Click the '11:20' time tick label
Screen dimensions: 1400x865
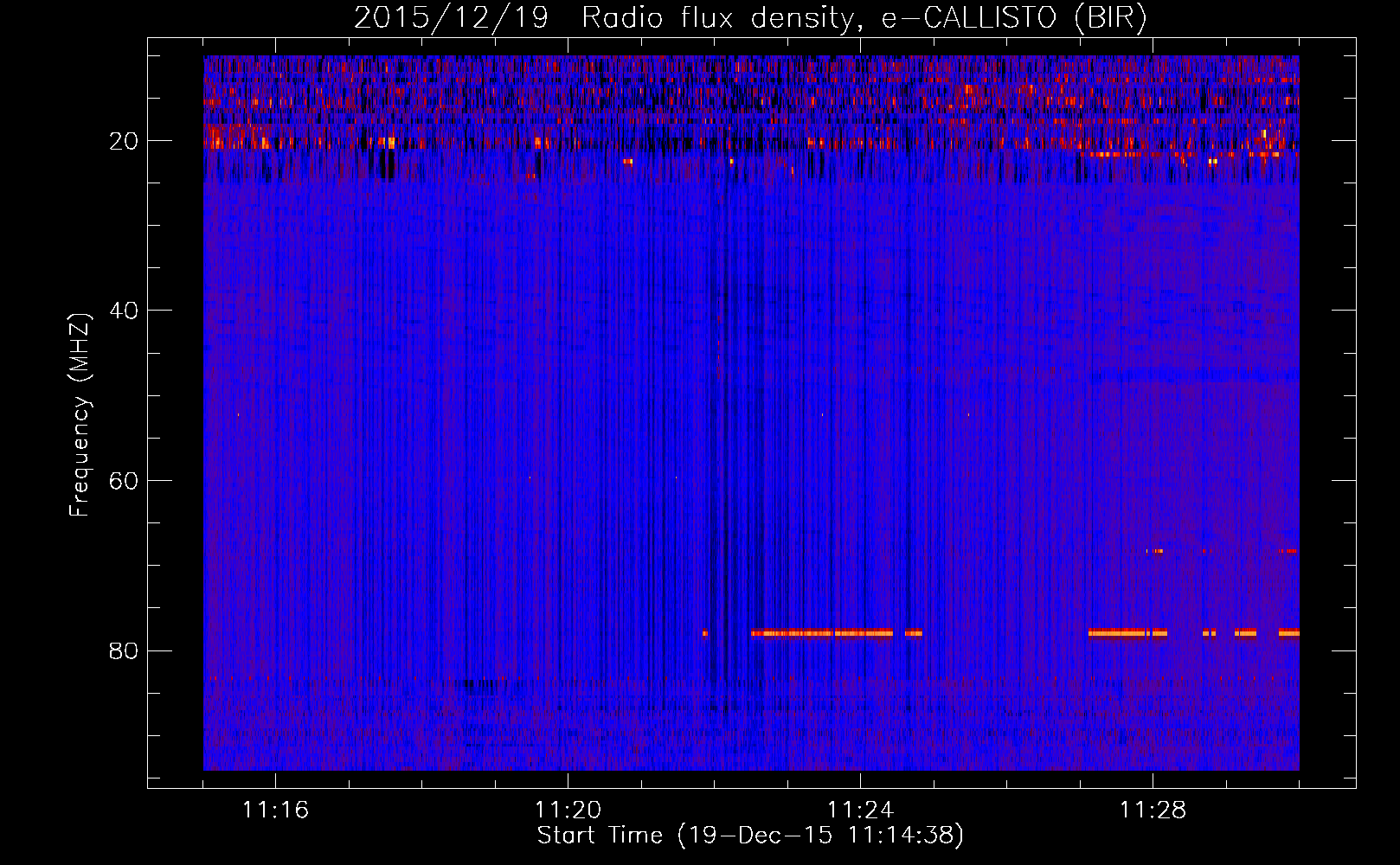pyautogui.click(x=568, y=811)
